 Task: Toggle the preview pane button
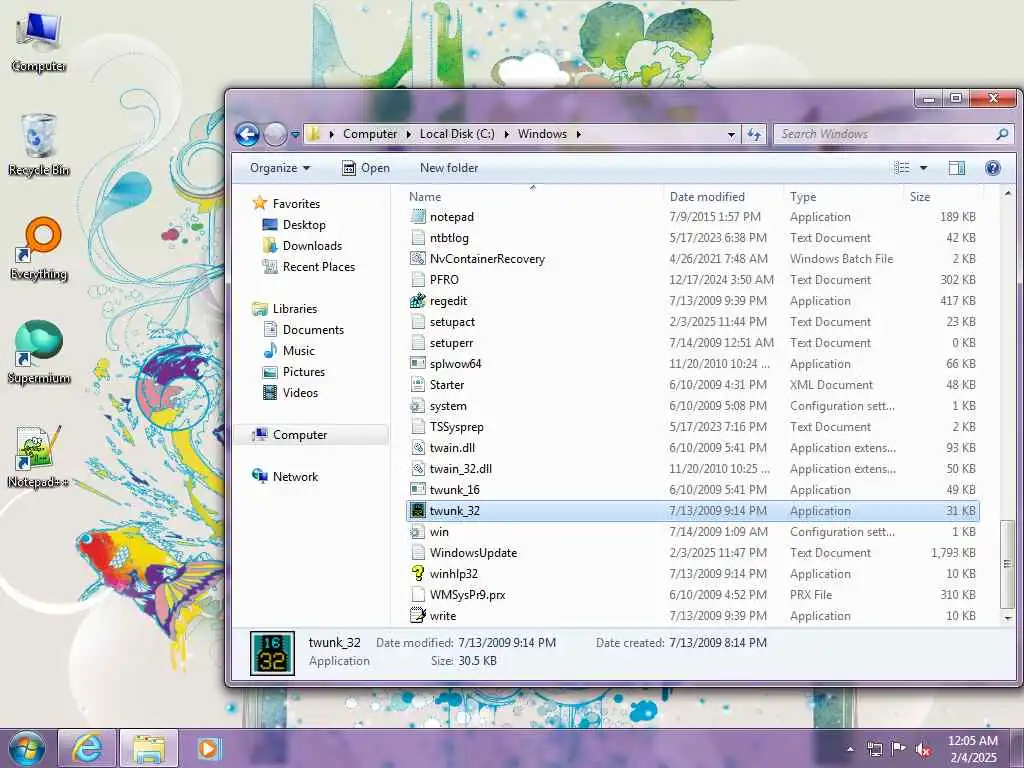point(957,168)
